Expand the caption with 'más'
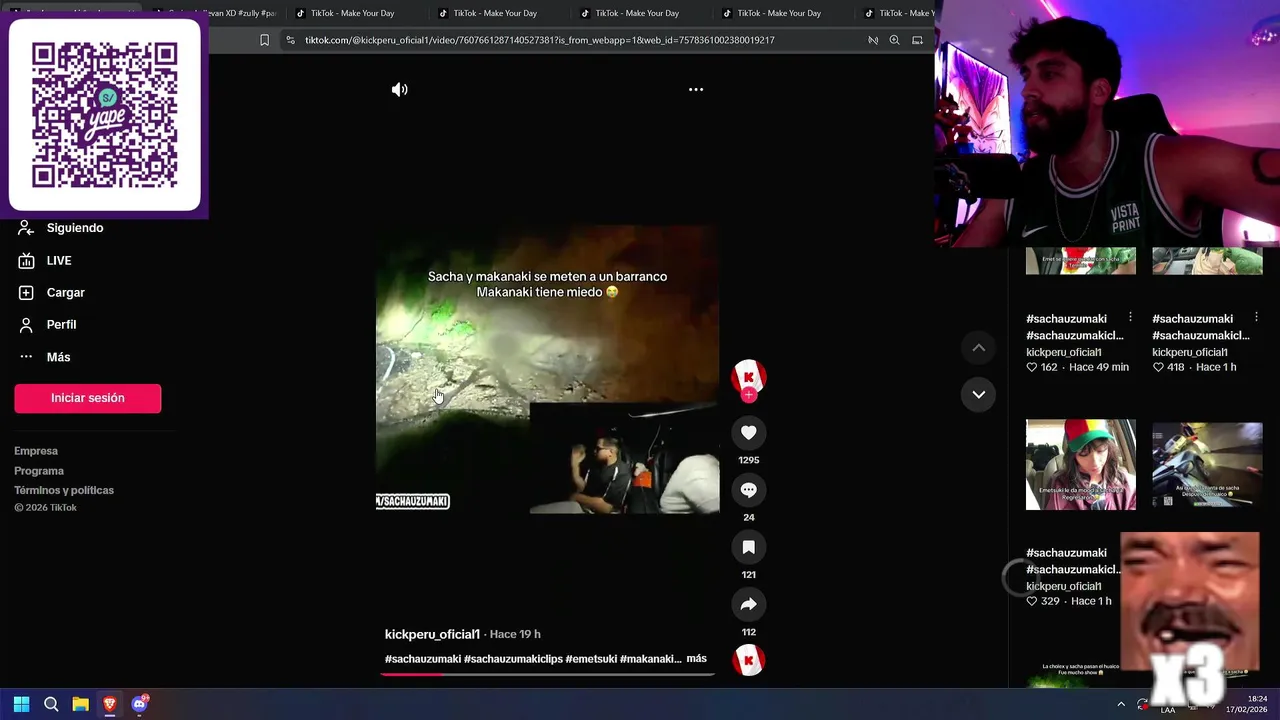The image size is (1280, 720). [x=696, y=659]
